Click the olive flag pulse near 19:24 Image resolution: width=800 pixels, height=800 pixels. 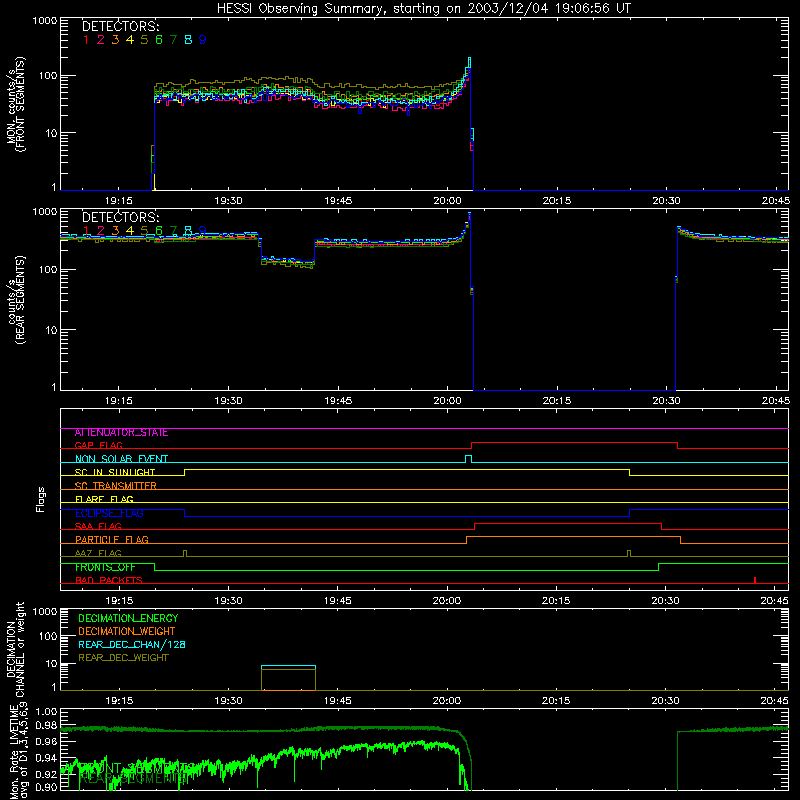(185, 553)
